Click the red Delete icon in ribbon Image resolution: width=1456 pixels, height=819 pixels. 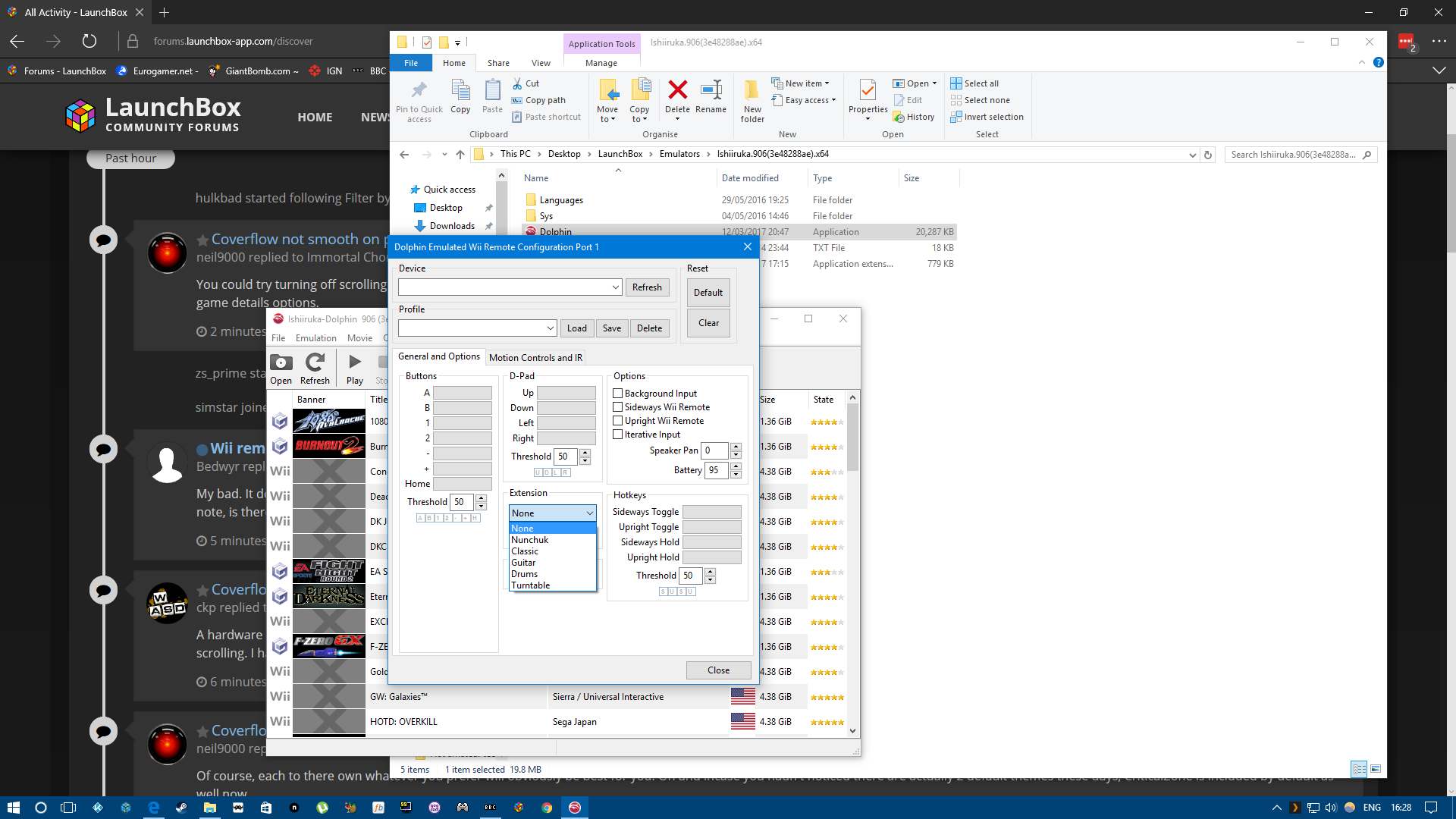pyautogui.click(x=677, y=89)
